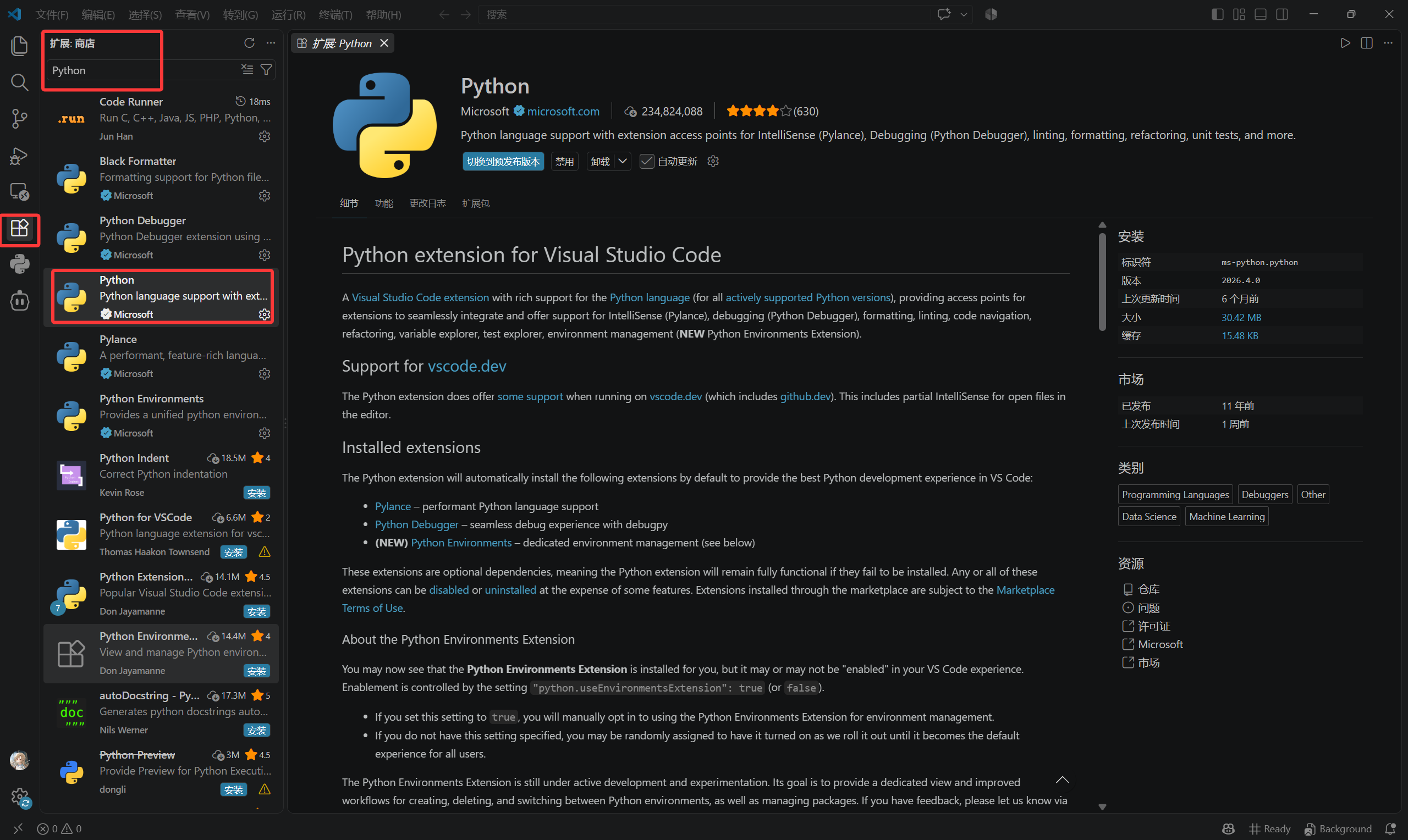Screen dimensions: 1408x840
Task: Go back with the navigation arrow
Action: 444,15
